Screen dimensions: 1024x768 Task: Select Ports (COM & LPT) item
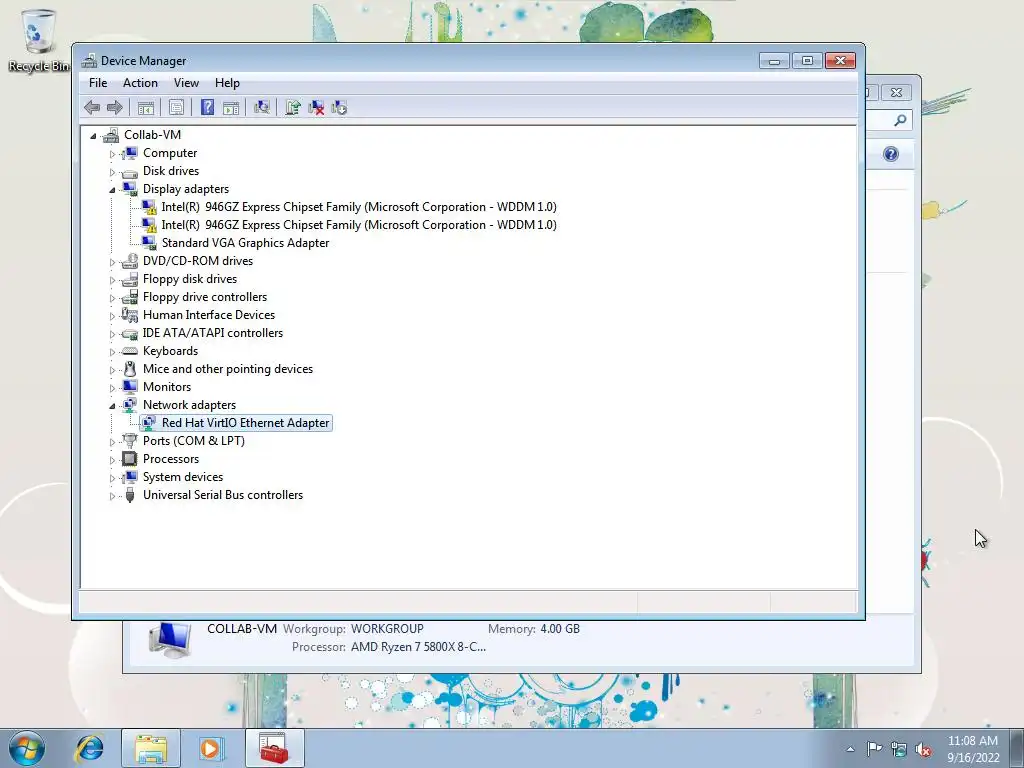(x=193, y=441)
